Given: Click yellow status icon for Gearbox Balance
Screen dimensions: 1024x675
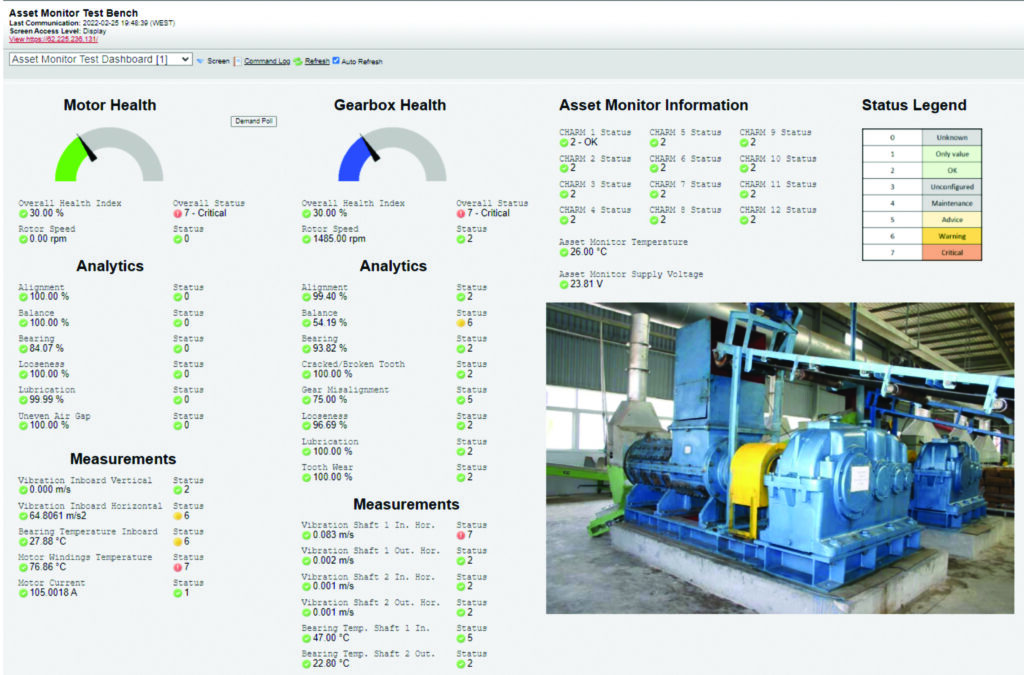Looking at the screenshot, I should (x=462, y=323).
